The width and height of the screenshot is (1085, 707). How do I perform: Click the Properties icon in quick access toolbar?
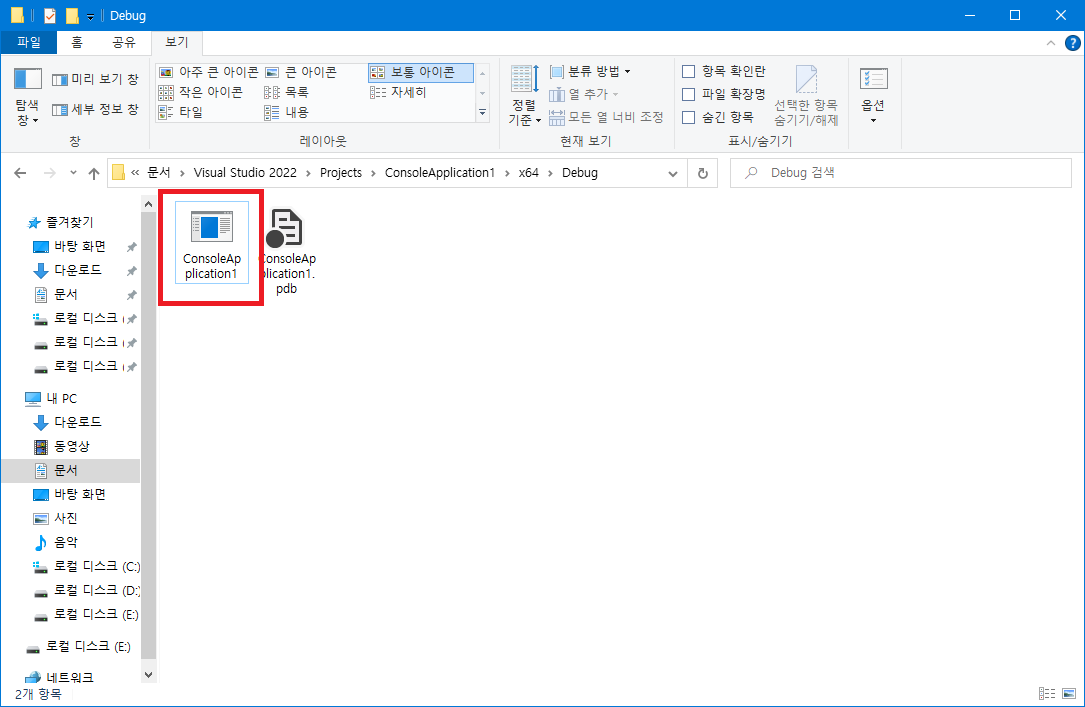click(50, 15)
